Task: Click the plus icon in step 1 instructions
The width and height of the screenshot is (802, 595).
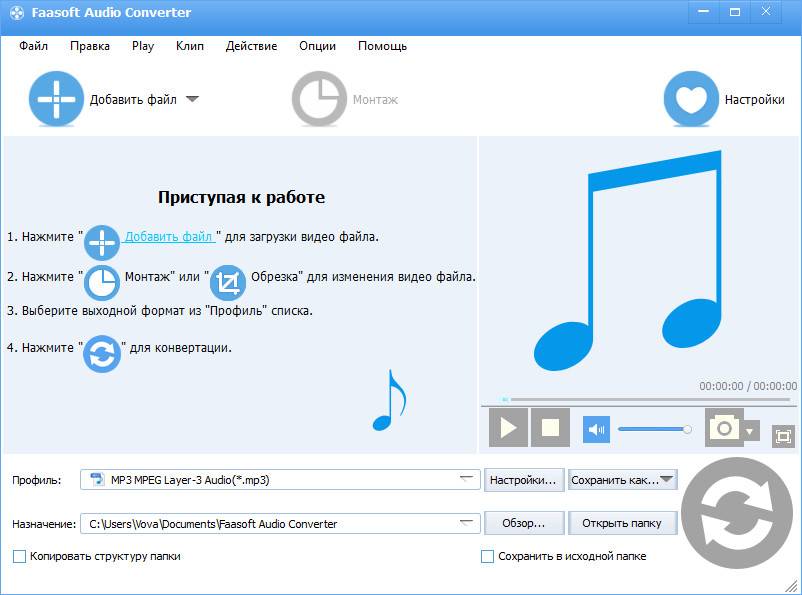Action: click(x=102, y=243)
